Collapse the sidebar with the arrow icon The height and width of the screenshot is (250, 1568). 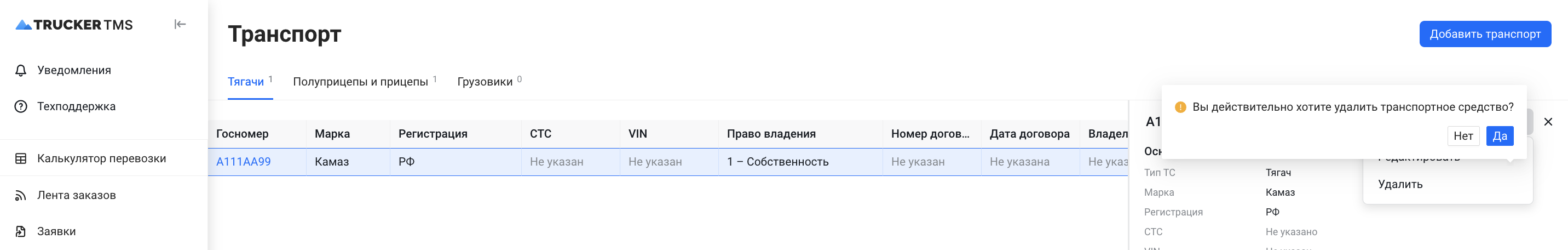click(180, 24)
